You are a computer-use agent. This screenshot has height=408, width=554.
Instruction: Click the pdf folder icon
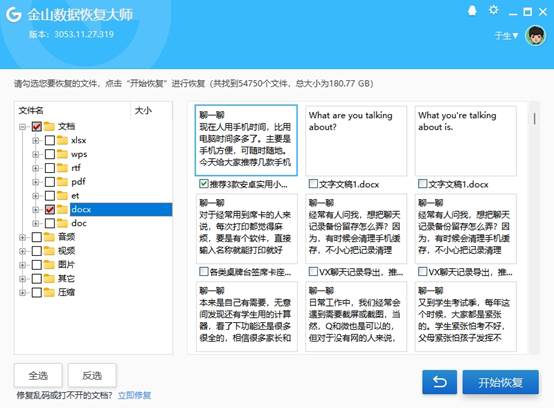[x=63, y=182]
